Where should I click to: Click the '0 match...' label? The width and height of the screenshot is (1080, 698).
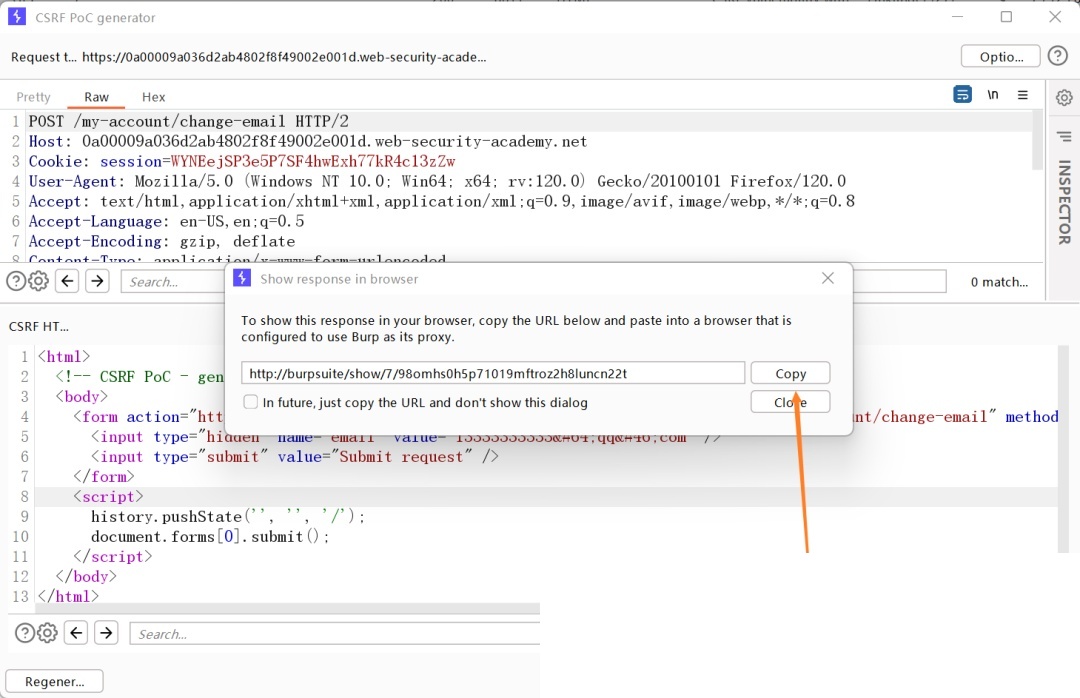pos(999,282)
